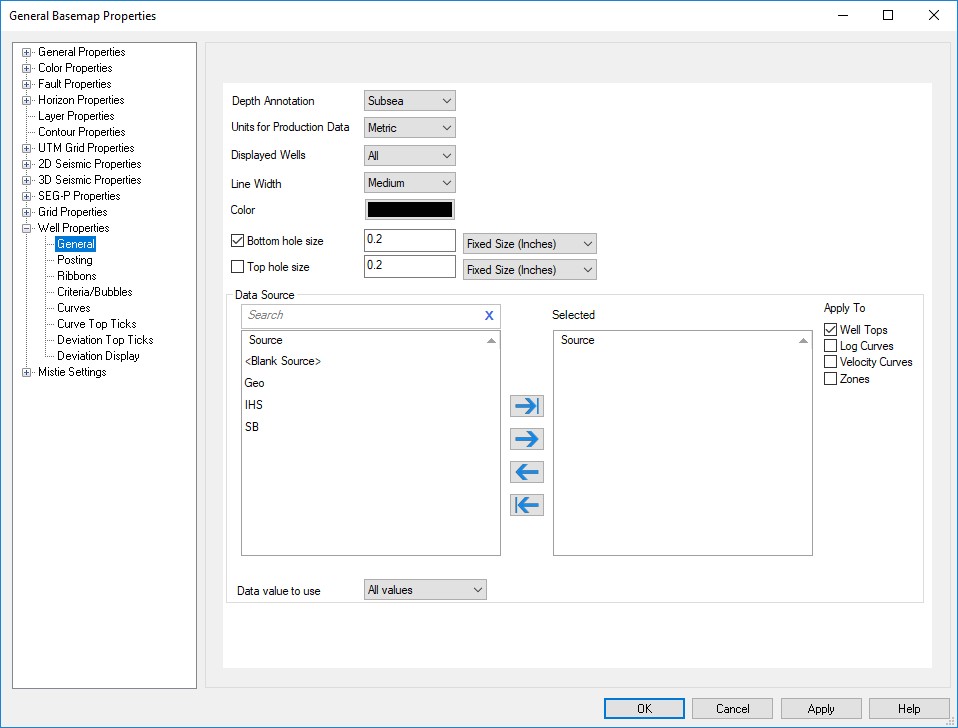Click the move selected source right arrow

pos(526,439)
